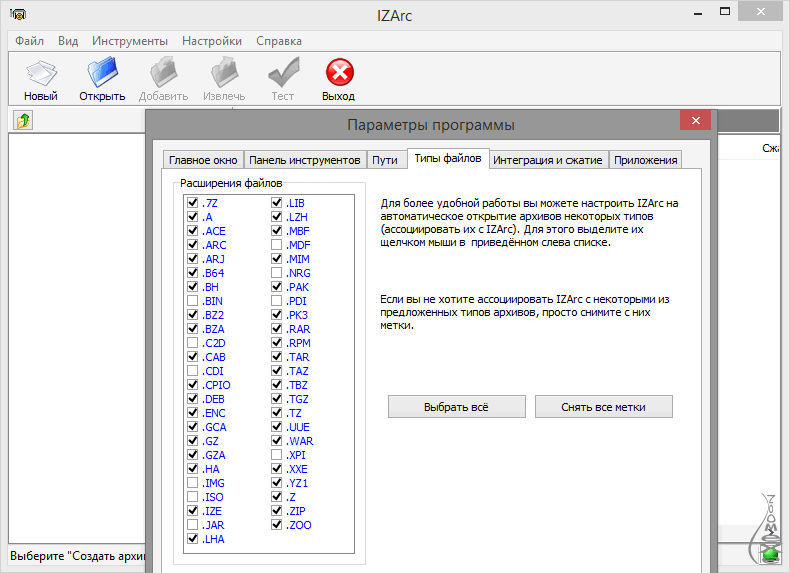This screenshot has width=790, height=573.
Task: Click the status bar text Выберите "Создать архи
Action: pyautogui.click(x=77, y=556)
